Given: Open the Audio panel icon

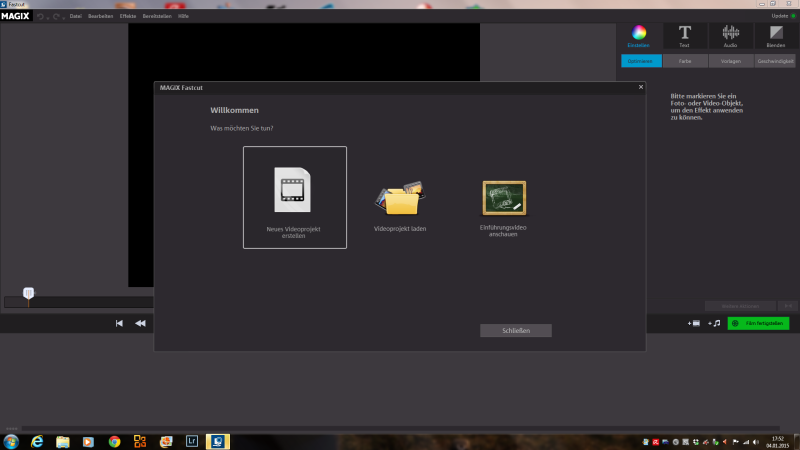Looking at the screenshot, I should point(730,36).
